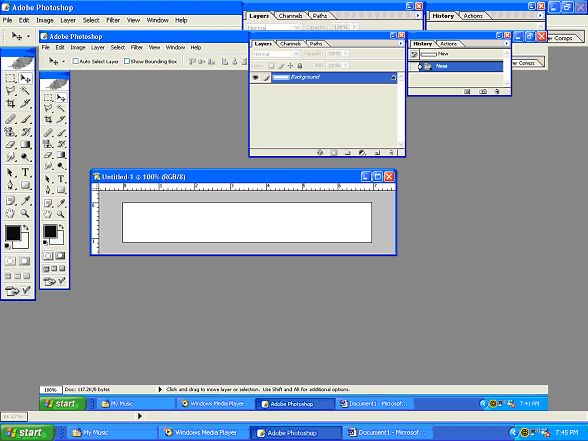Open the flyout arrow of the panel listing Background

[x=400, y=44]
